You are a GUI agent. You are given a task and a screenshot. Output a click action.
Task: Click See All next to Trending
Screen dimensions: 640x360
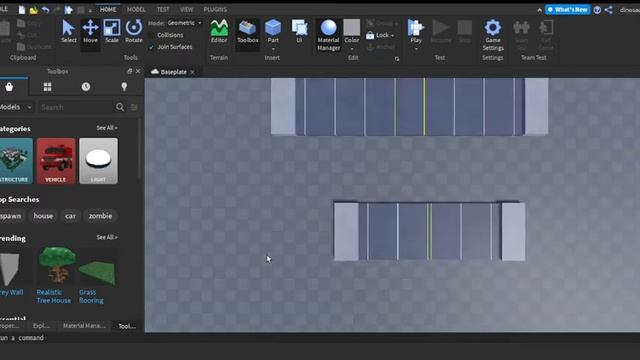click(107, 237)
